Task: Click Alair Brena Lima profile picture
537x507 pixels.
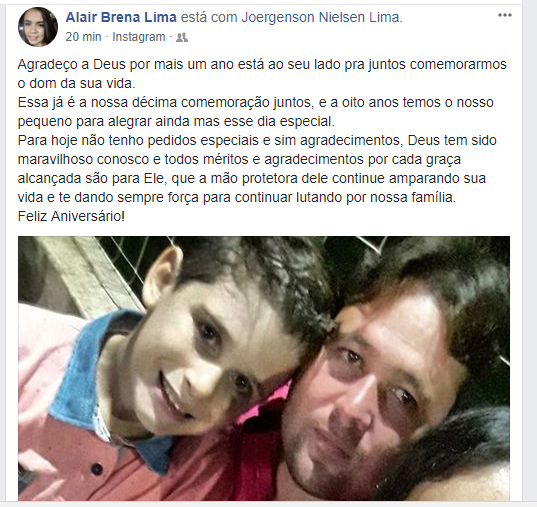Action: pos(38,27)
